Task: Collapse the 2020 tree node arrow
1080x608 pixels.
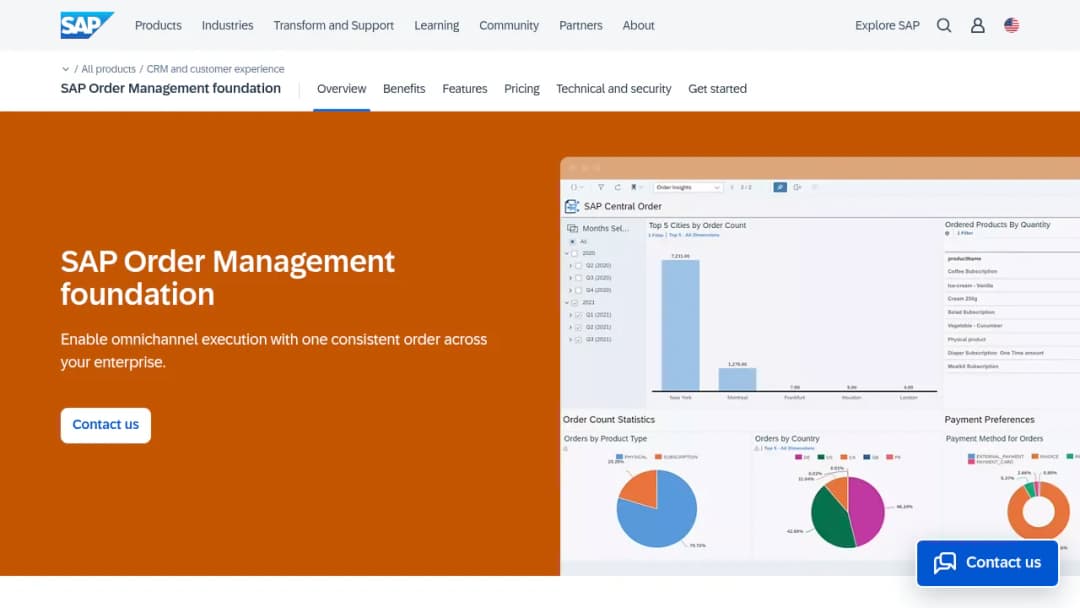Action: tap(567, 253)
